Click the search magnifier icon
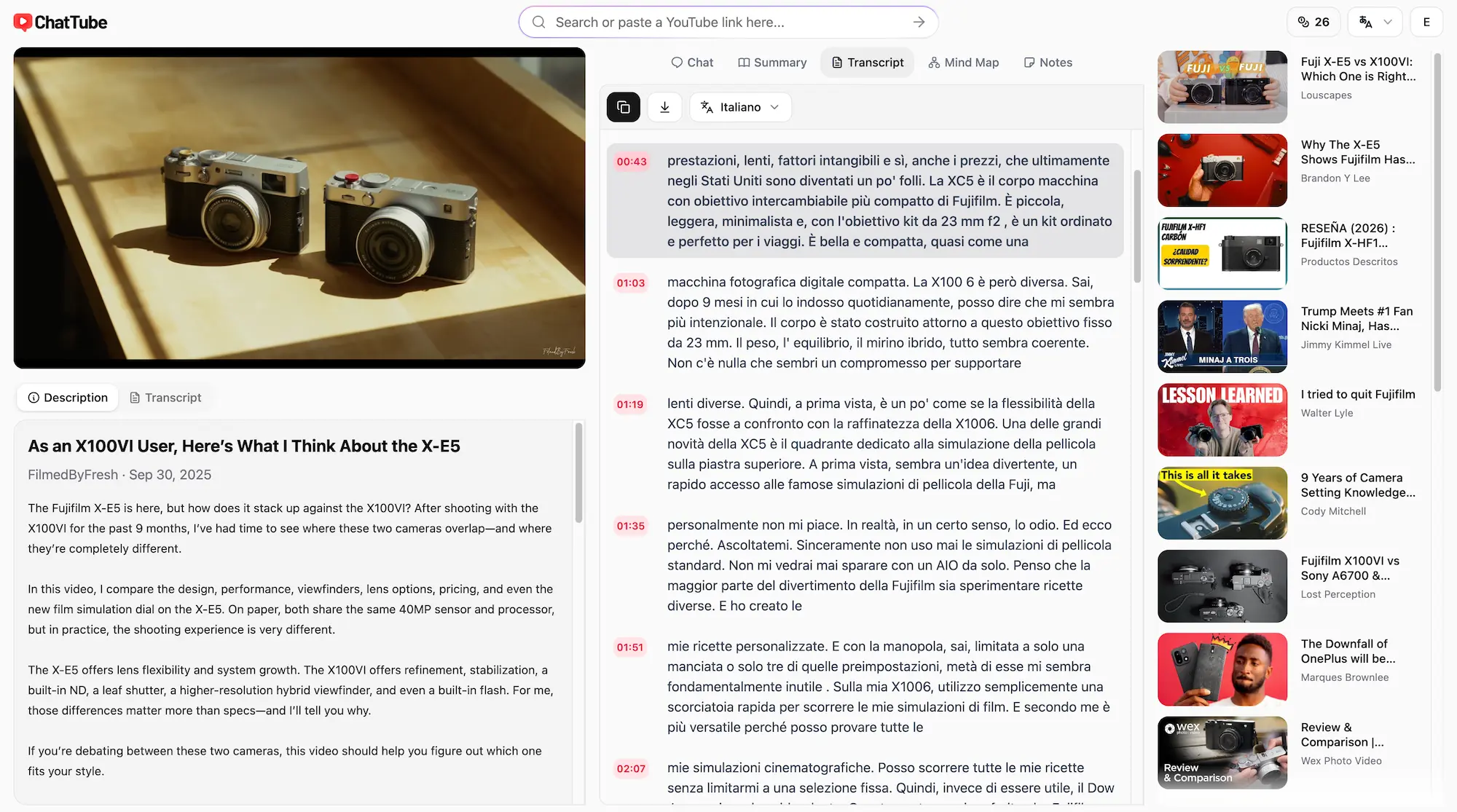 [539, 23]
